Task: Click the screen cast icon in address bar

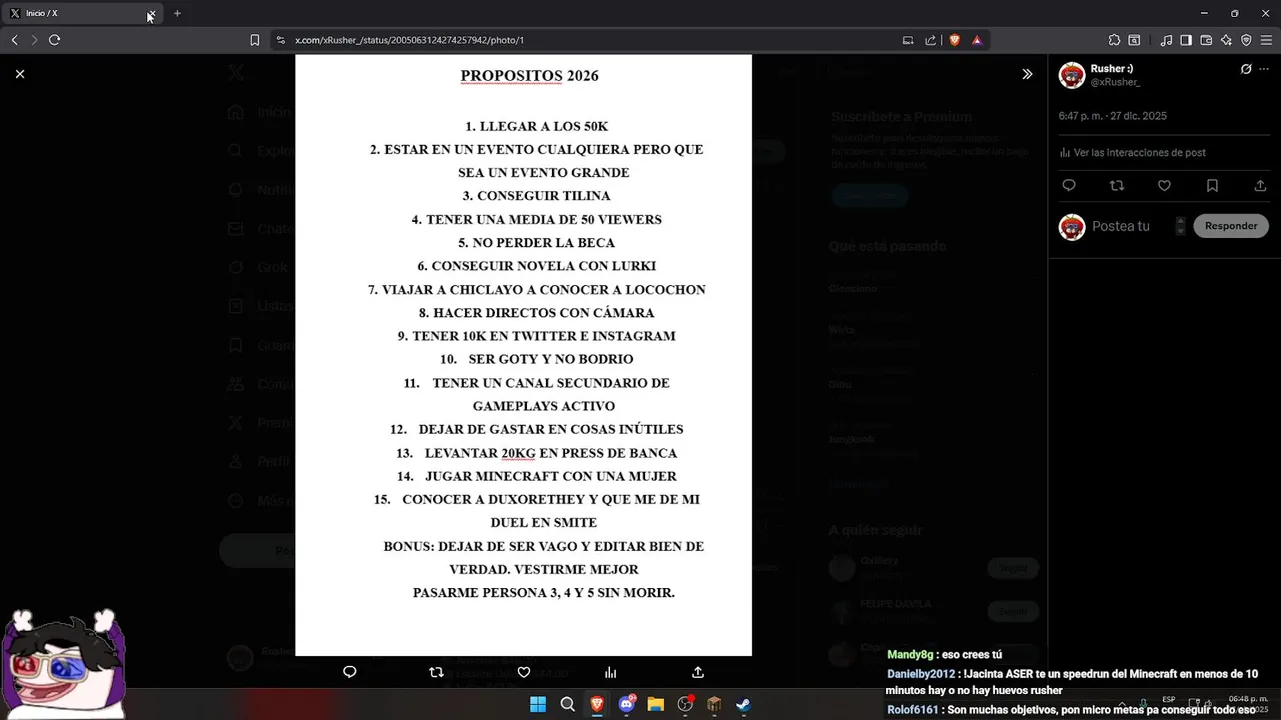Action: (908, 40)
